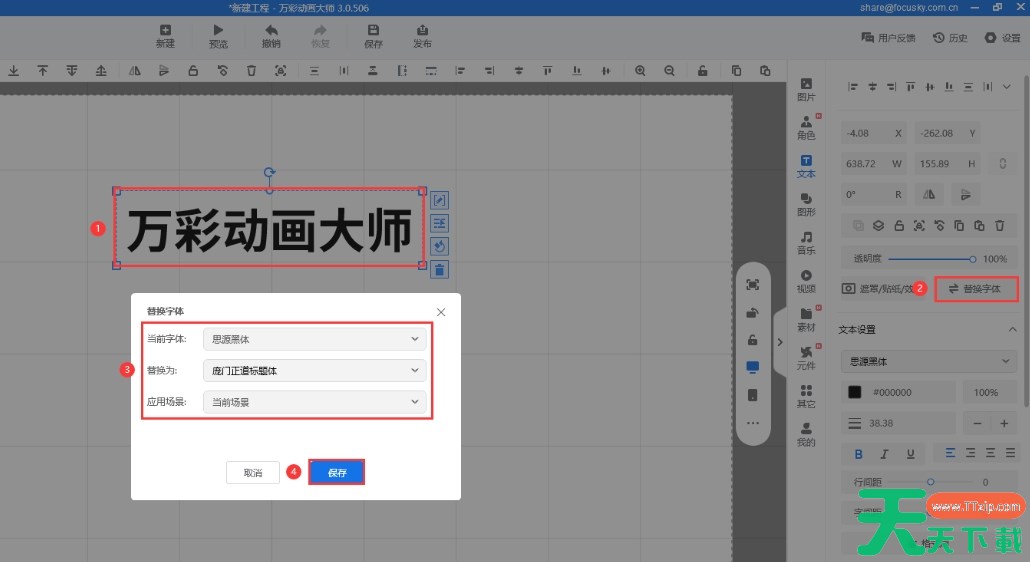The height and width of the screenshot is (562, 1030).
Task: Switch to mobile device view in floating strip
Action: pos(753,395)
